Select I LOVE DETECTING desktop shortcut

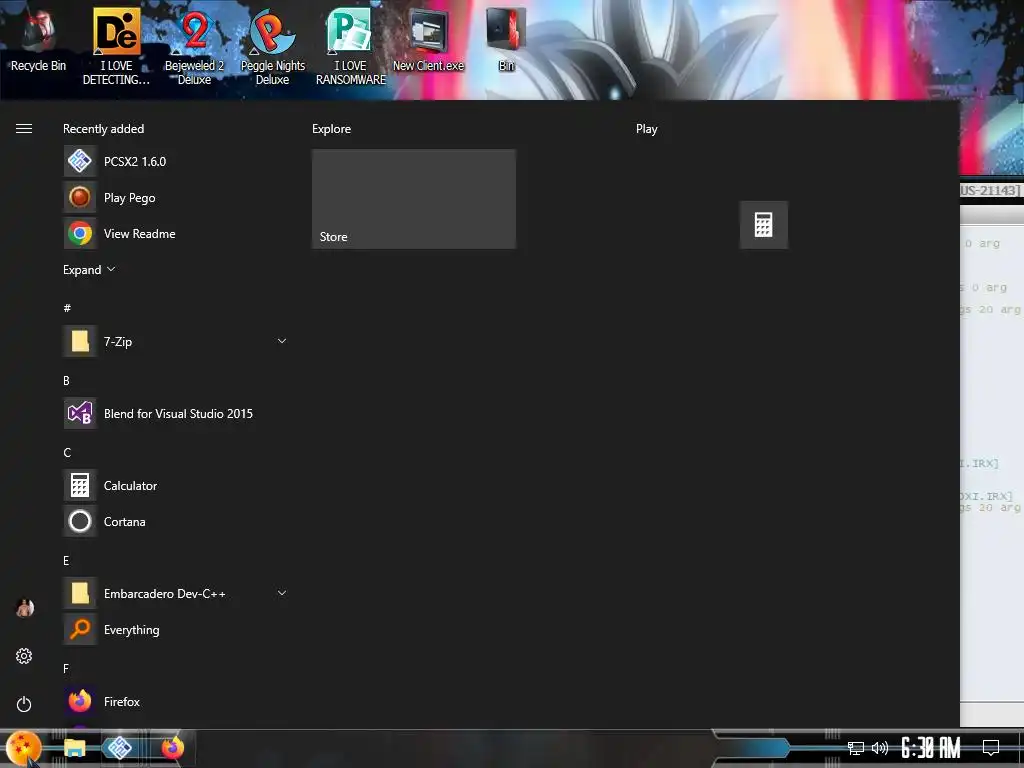[x=116, y=46]
